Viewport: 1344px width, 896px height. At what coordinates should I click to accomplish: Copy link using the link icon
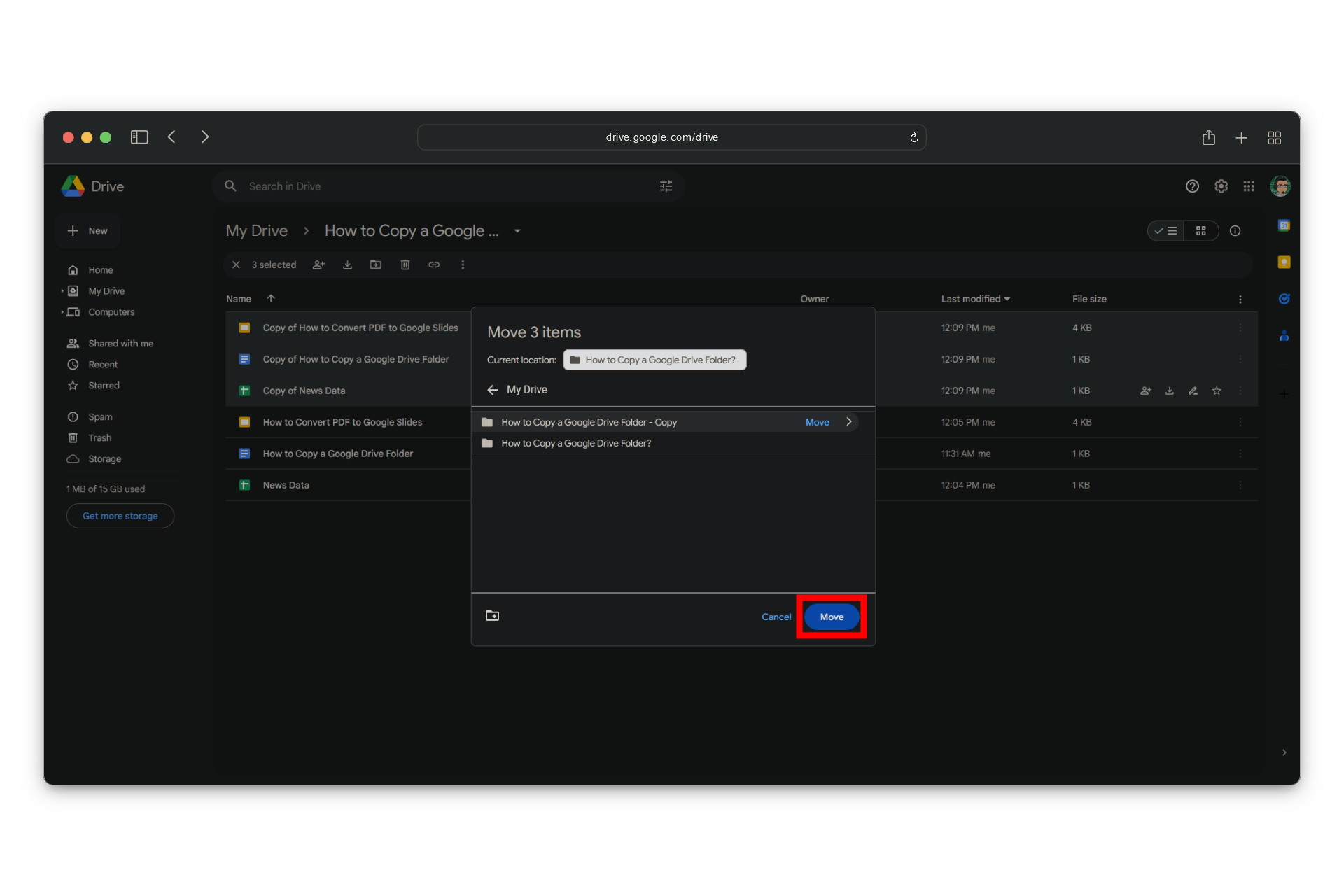coord(434,265)
